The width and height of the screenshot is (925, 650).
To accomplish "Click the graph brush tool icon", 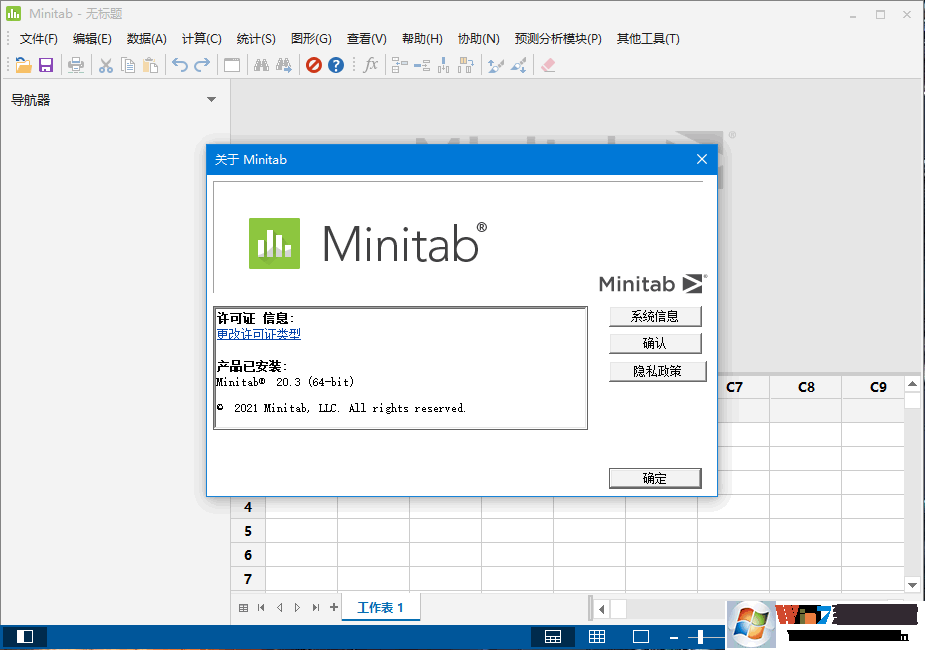I will 496,65.
